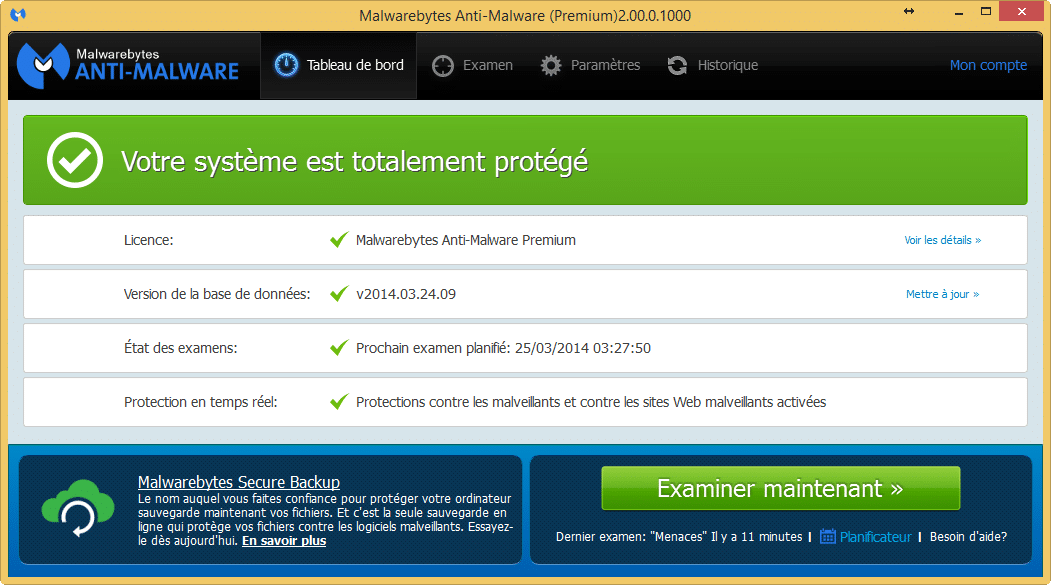Click 'Prochain examen planifié: 25/03/2014 03:27:50' text
Viewport: 1051px width, 585px height.
click(503, 348)
